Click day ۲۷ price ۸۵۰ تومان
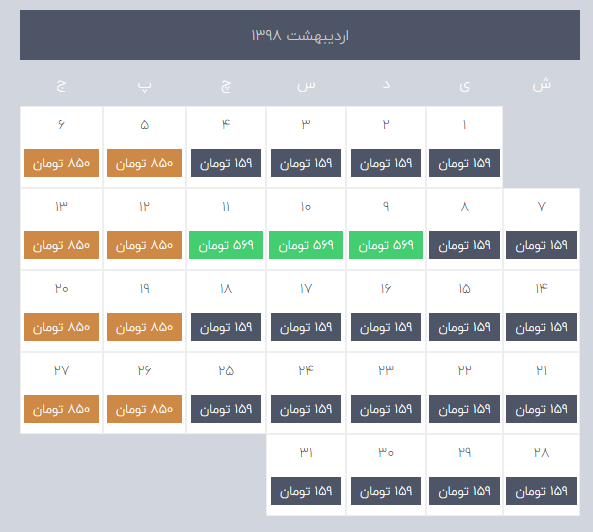This screenshot has width=593, height=532. 61,409
